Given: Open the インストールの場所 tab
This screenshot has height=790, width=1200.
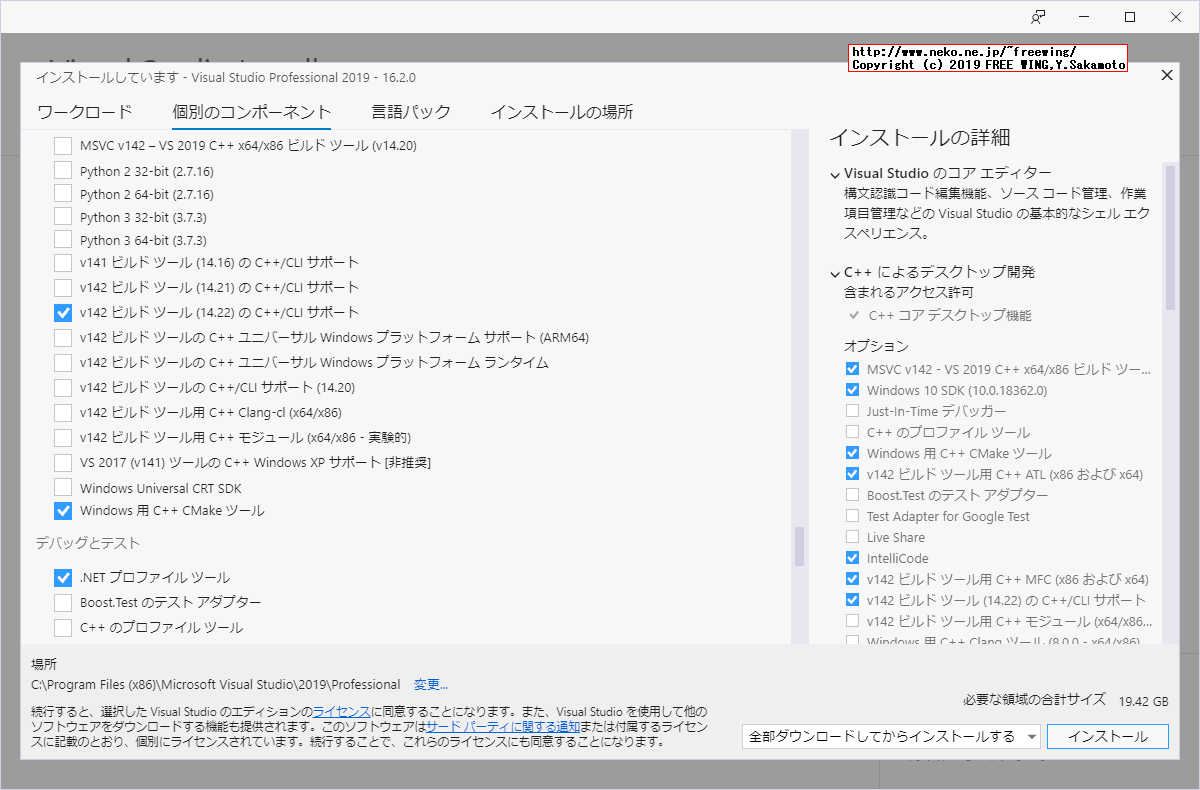Looking at the screenshot, I should click(561, 112).
